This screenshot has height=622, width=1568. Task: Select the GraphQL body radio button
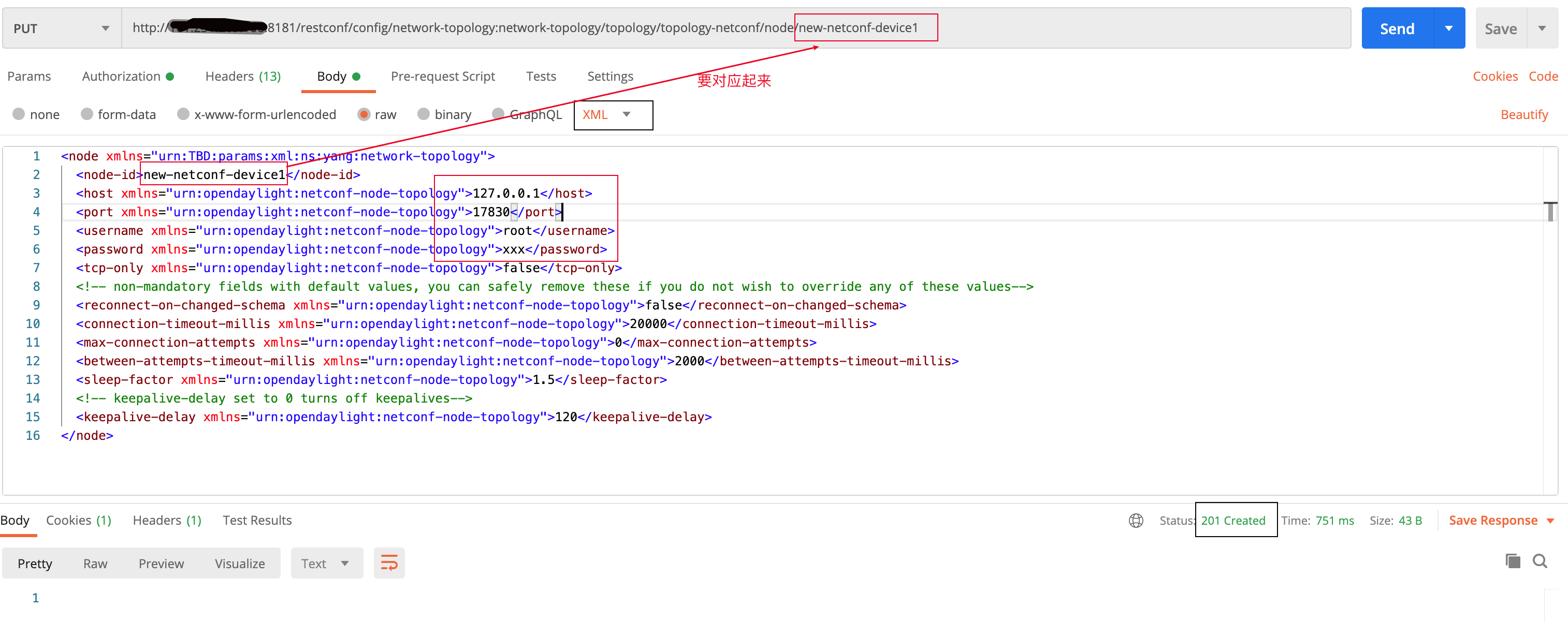click(498, 114)
